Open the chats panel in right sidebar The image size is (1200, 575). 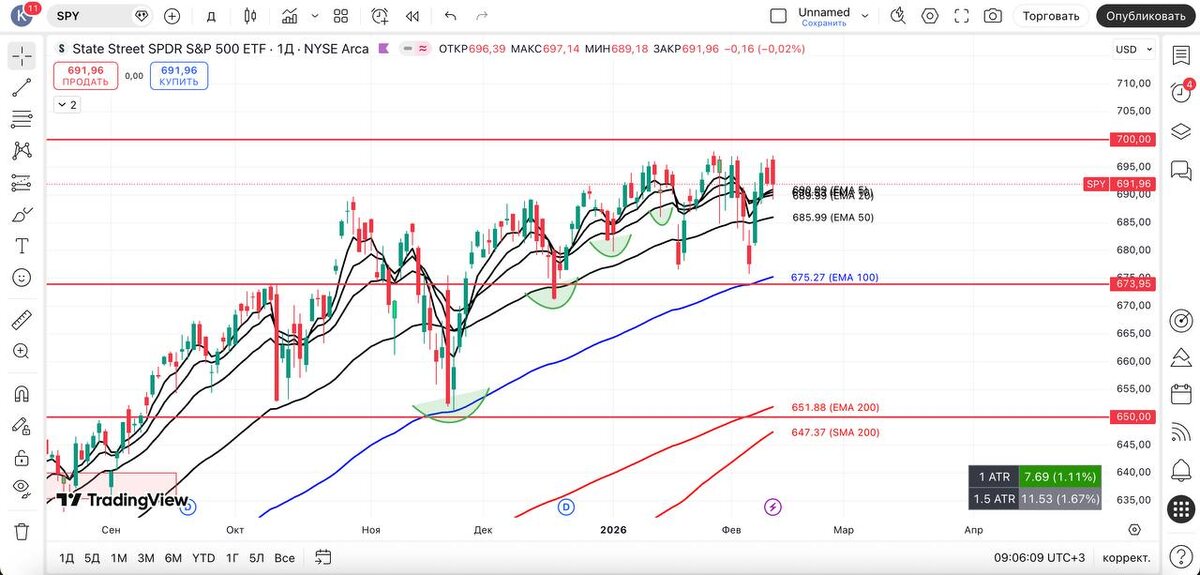(1180, 169)
